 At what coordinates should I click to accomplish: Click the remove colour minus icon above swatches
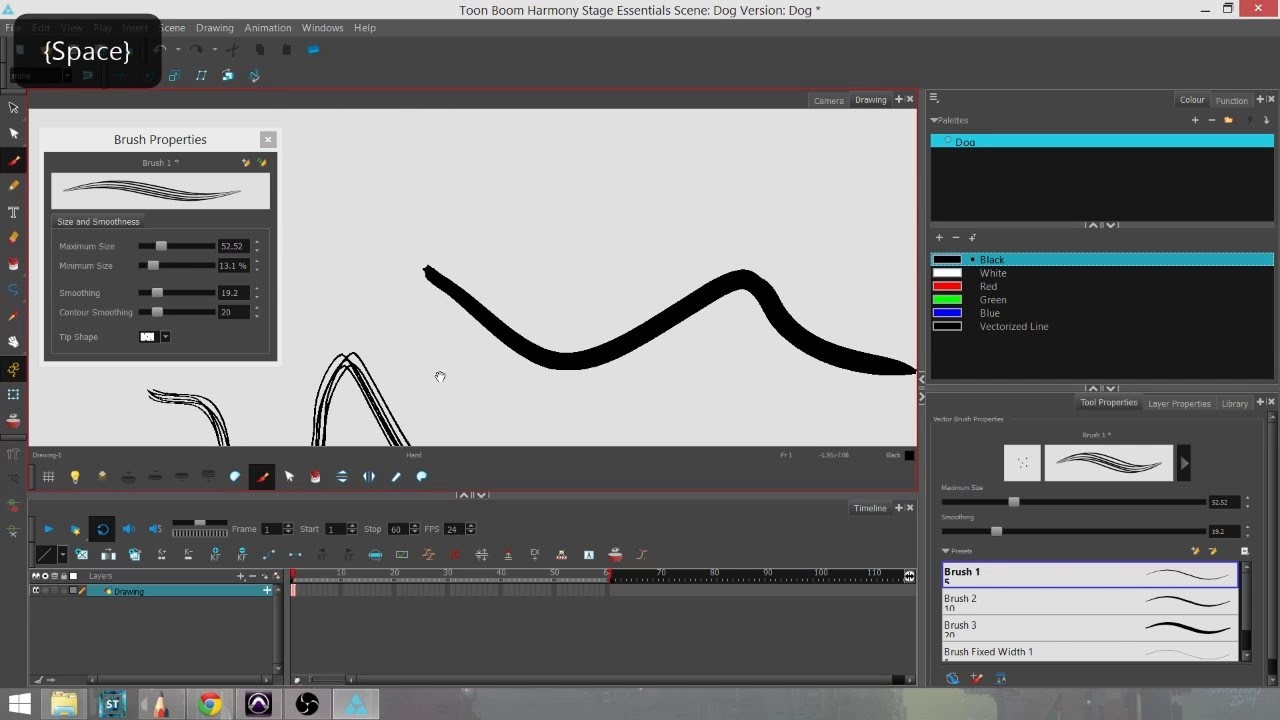pyautogui.click(x=956, y=238)
